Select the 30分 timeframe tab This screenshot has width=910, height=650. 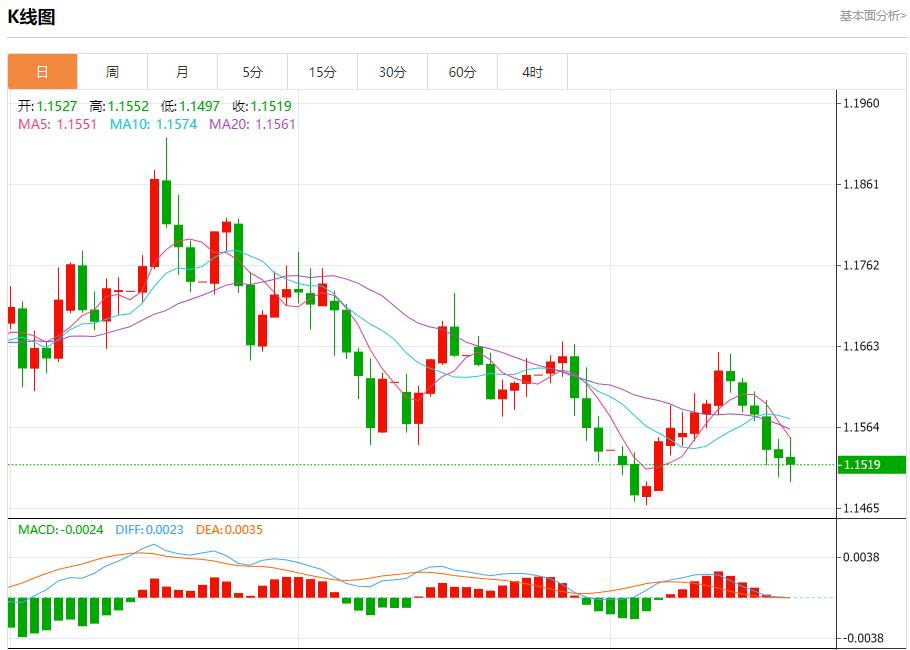[x=392, y=72]
